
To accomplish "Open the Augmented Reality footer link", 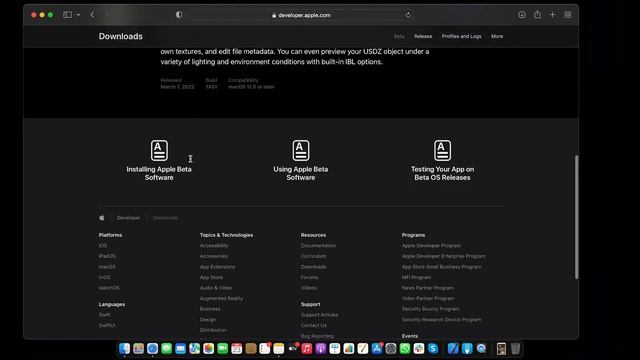I will click(221, 298).
